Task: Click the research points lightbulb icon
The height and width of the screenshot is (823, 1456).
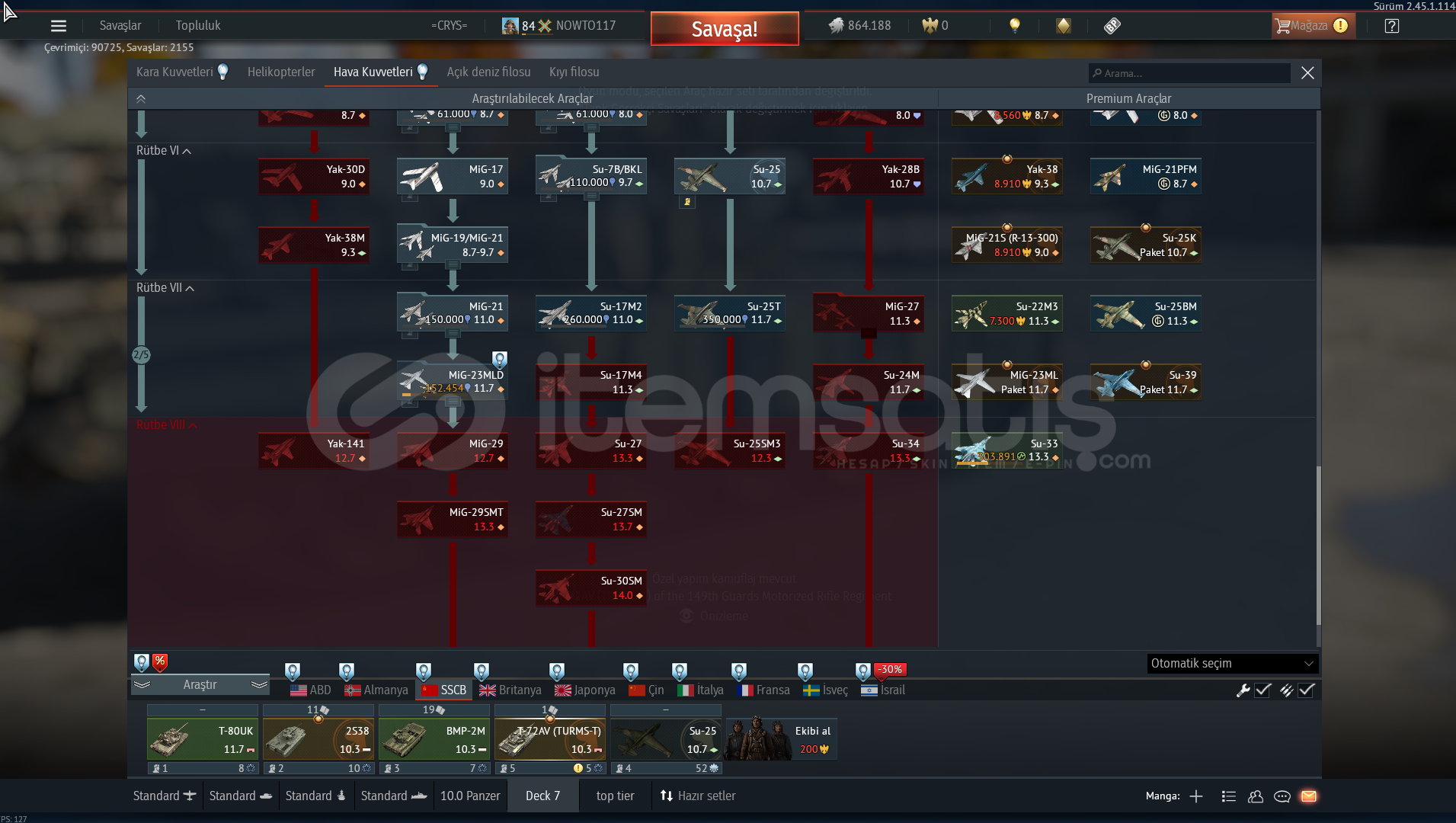Action: (x=1015, y=26)
